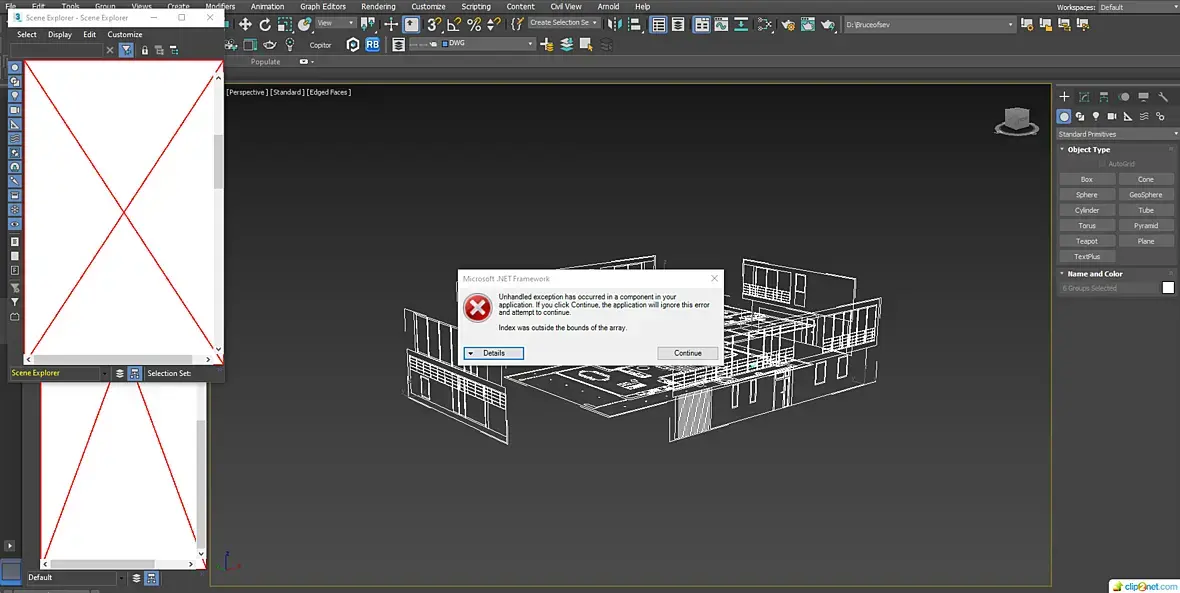Open Display menu in Scene Explorer
Screen dimensions: 1180x593
(60, 34)
